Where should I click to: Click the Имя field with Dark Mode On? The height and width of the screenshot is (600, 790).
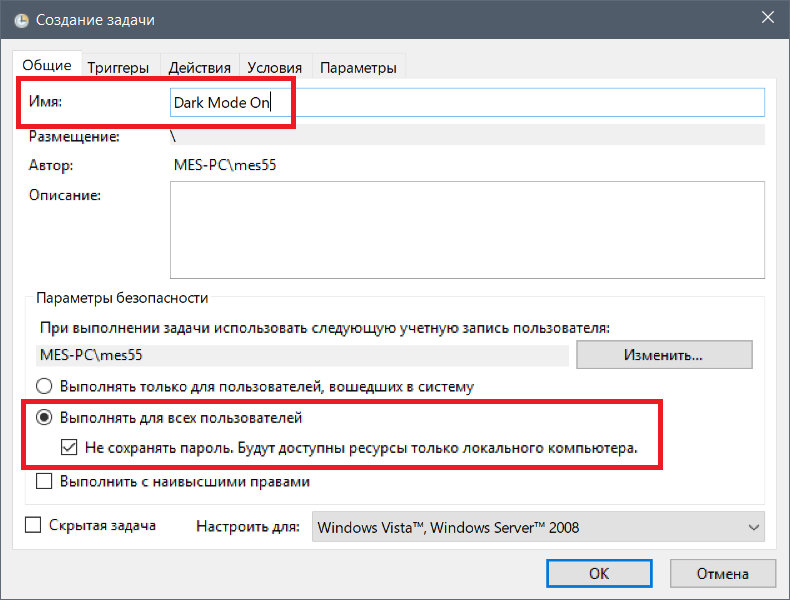467,102
